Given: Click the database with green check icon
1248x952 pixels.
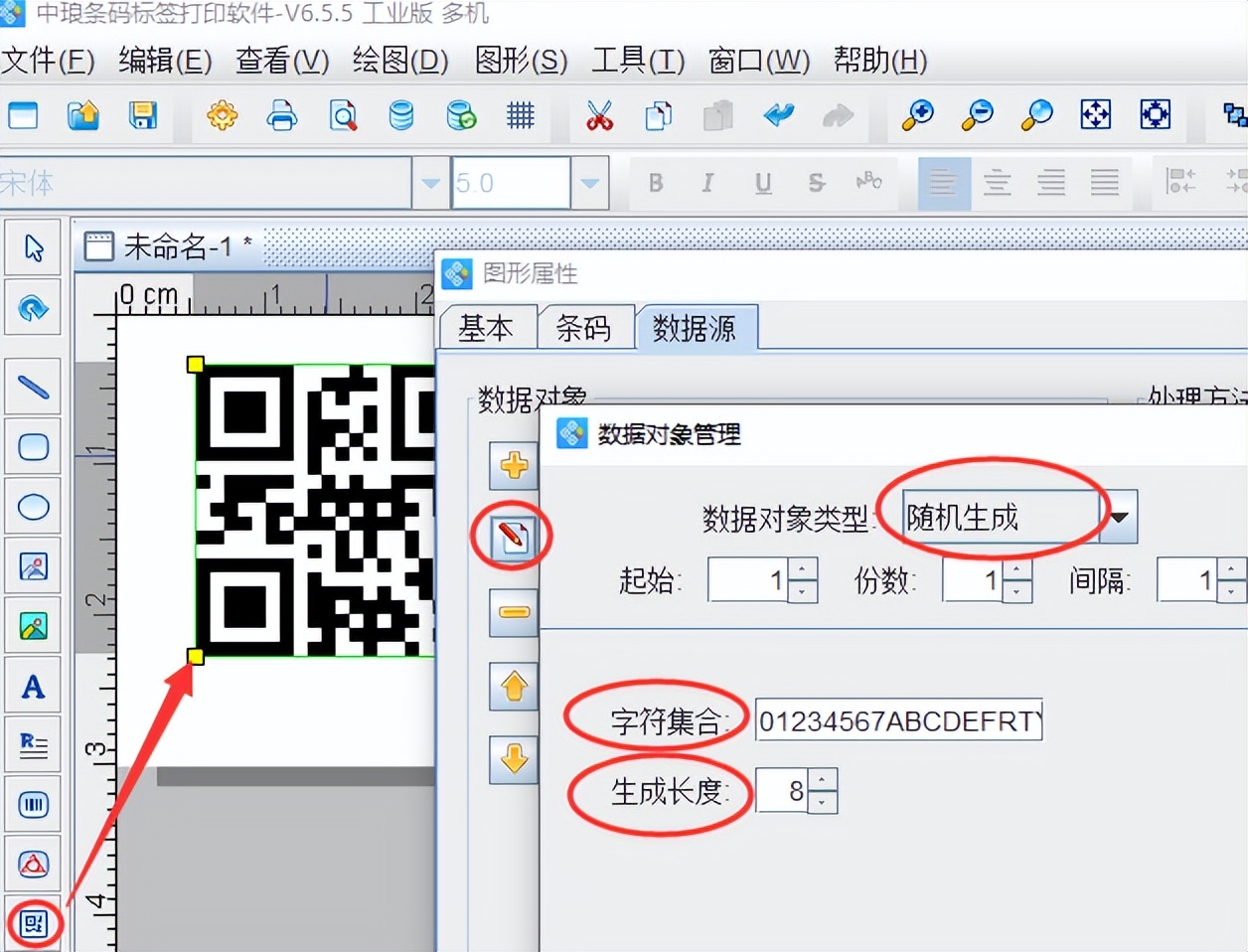Looking at the screenshot, I should click(461, 116).
